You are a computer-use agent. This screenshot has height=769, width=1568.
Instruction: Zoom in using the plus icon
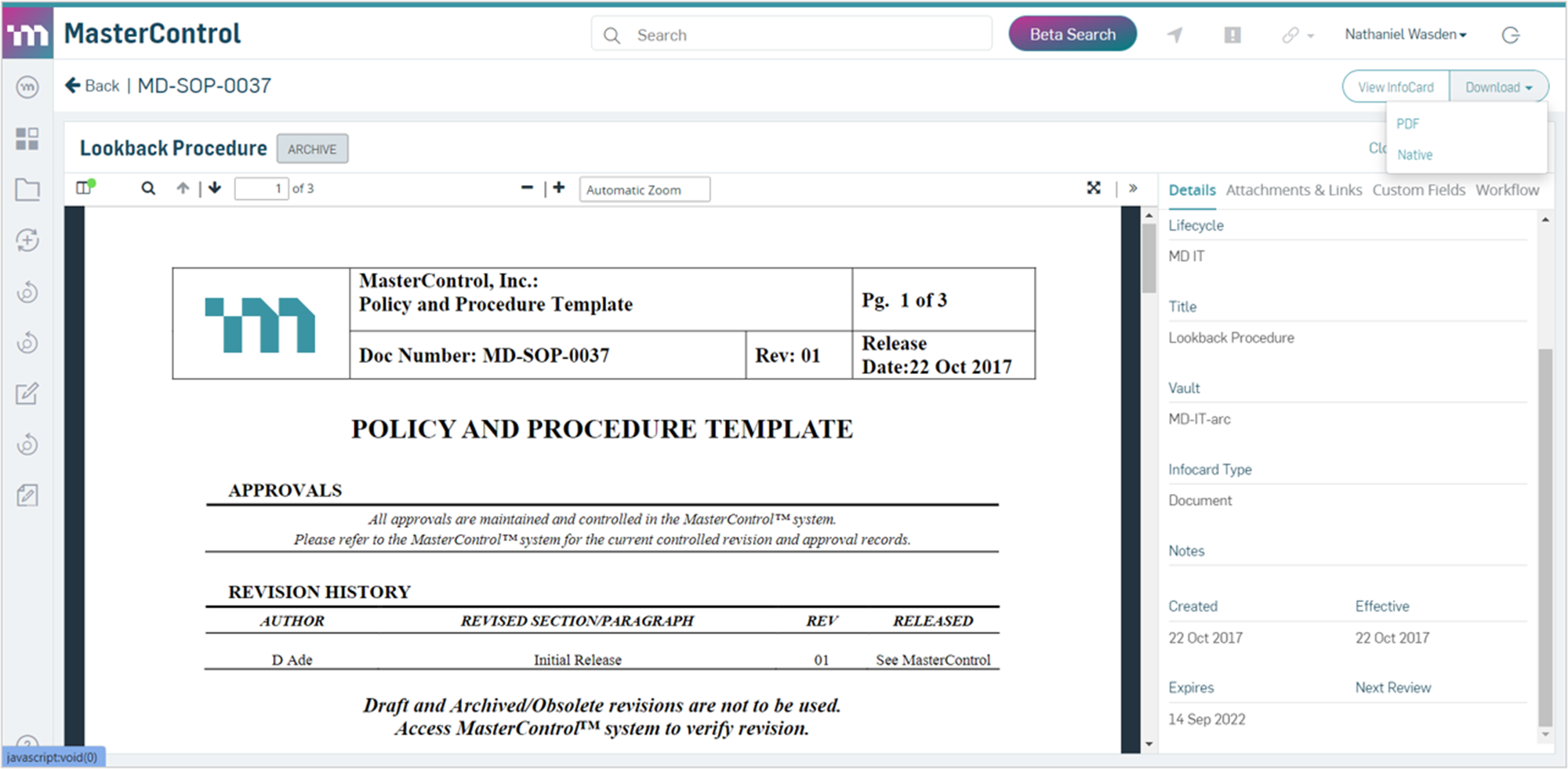point(559,188)
